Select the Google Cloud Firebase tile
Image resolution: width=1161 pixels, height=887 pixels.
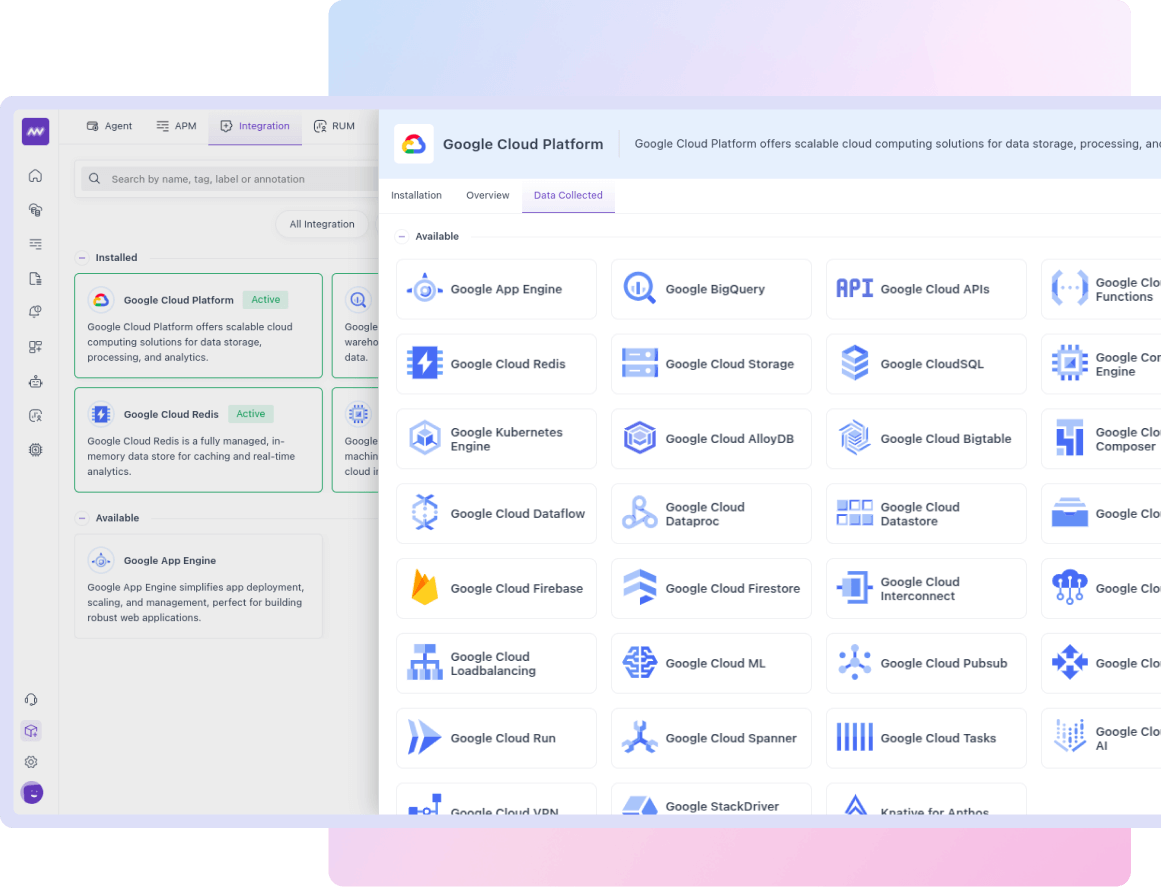[496, 589]
